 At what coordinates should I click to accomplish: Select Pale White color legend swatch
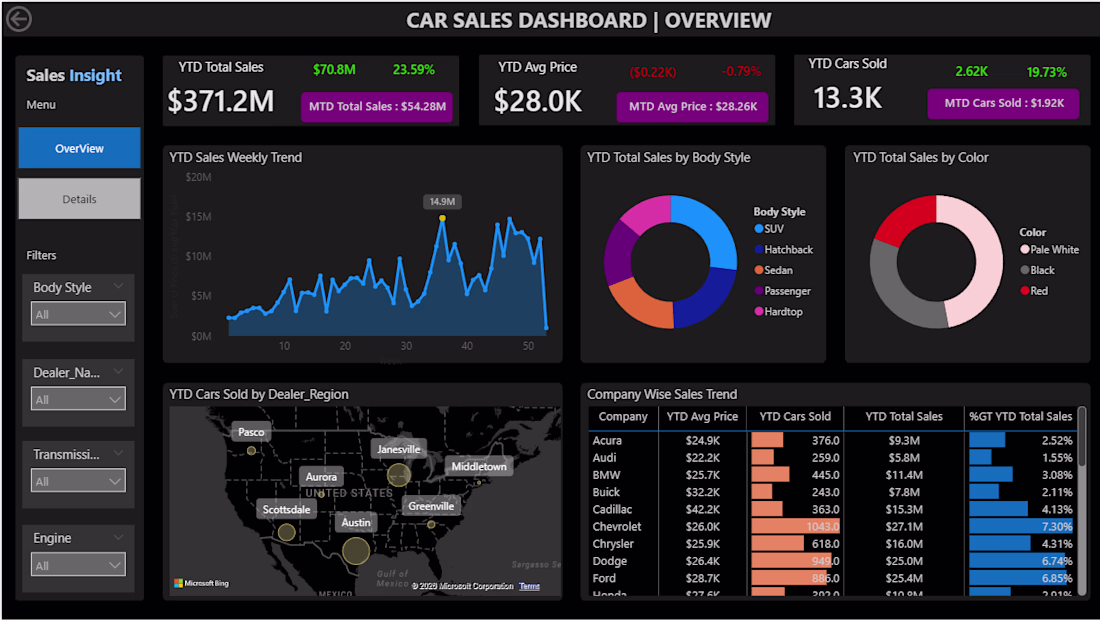point(1025,249)
